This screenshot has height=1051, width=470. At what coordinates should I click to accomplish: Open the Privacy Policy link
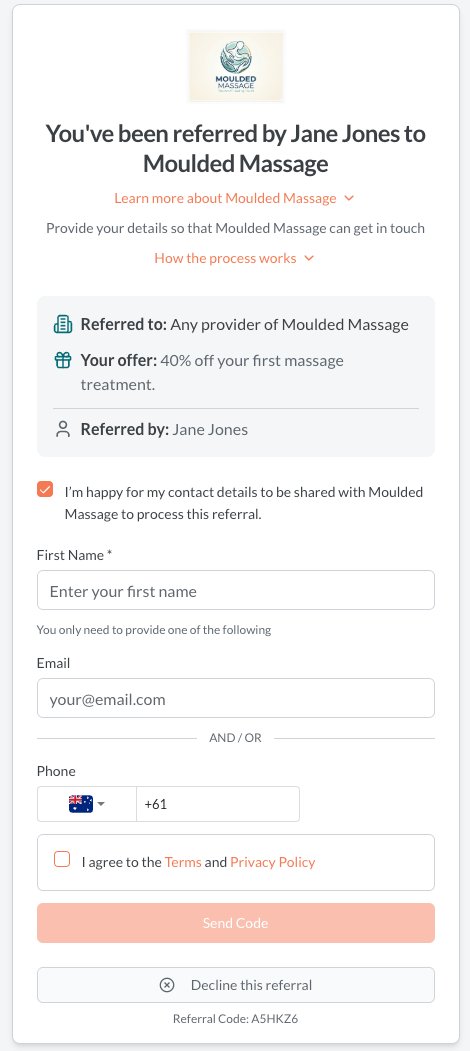tap(273, 862)
